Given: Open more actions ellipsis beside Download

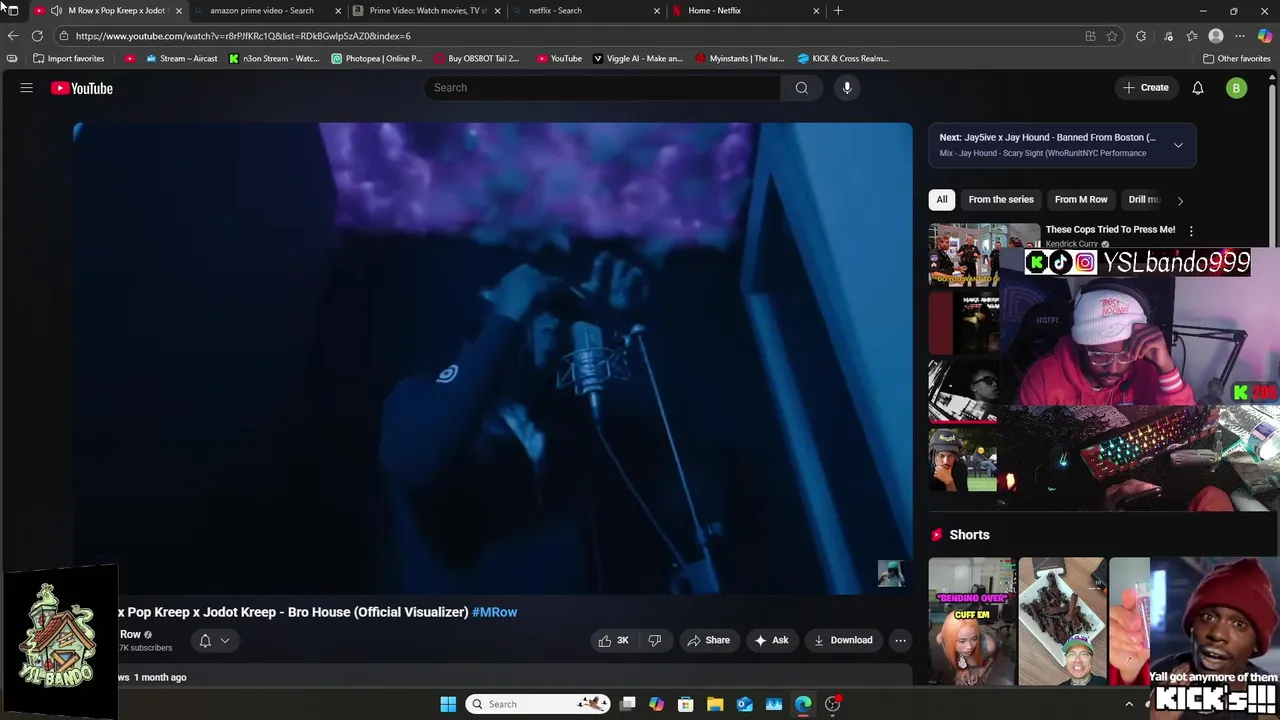Looking at the screenshot, I should (x=900, y=640).
